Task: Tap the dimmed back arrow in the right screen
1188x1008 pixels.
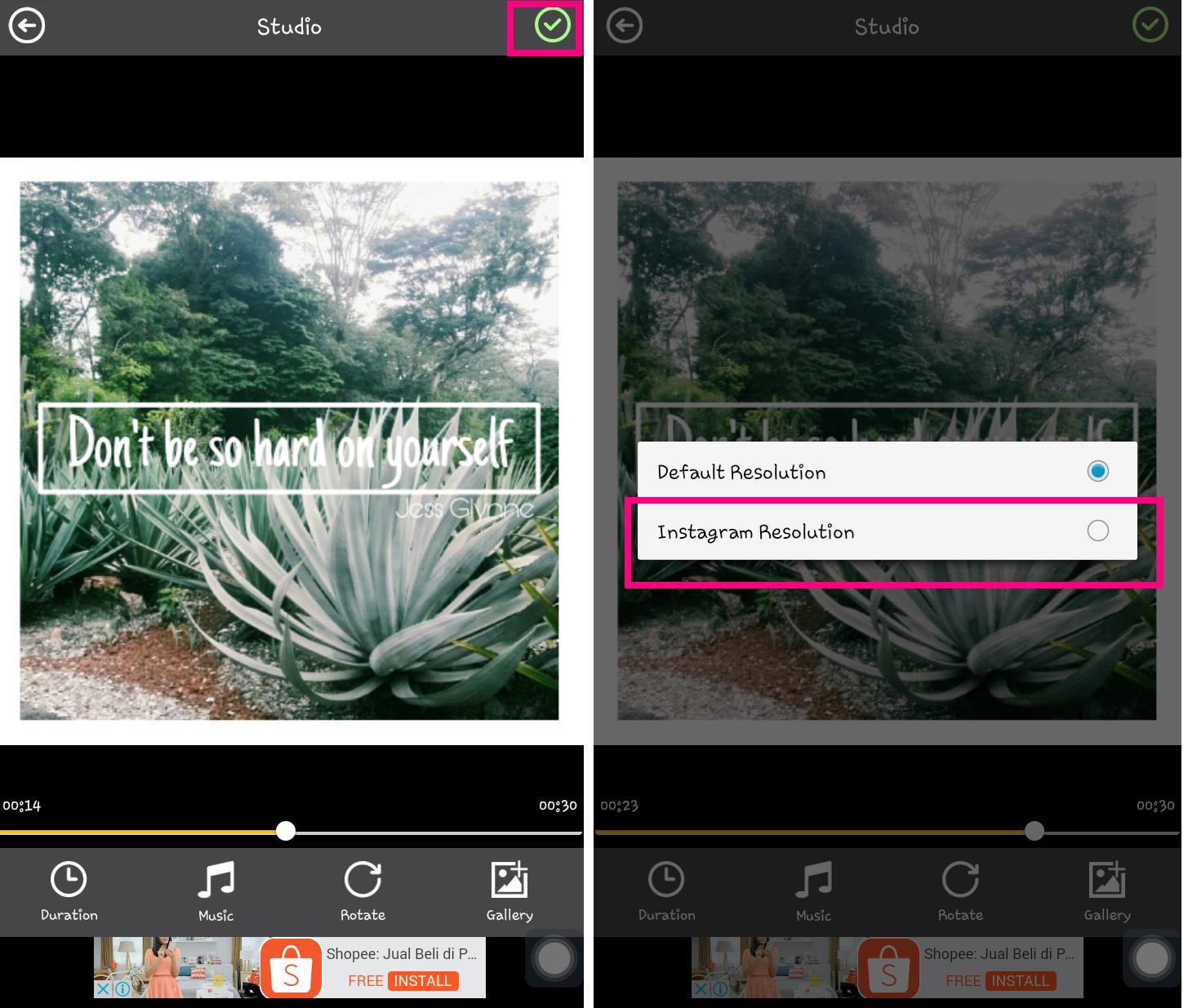Action: click(625, 26)
